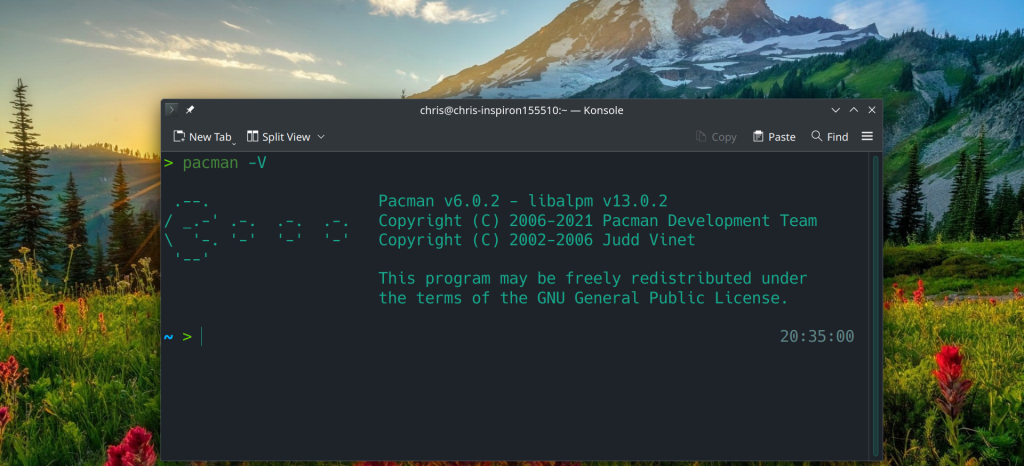This screenshot has width=1024, height=466.
Task: Click the 20:35:00 timestamp in terminal
Action: (817, 337)
